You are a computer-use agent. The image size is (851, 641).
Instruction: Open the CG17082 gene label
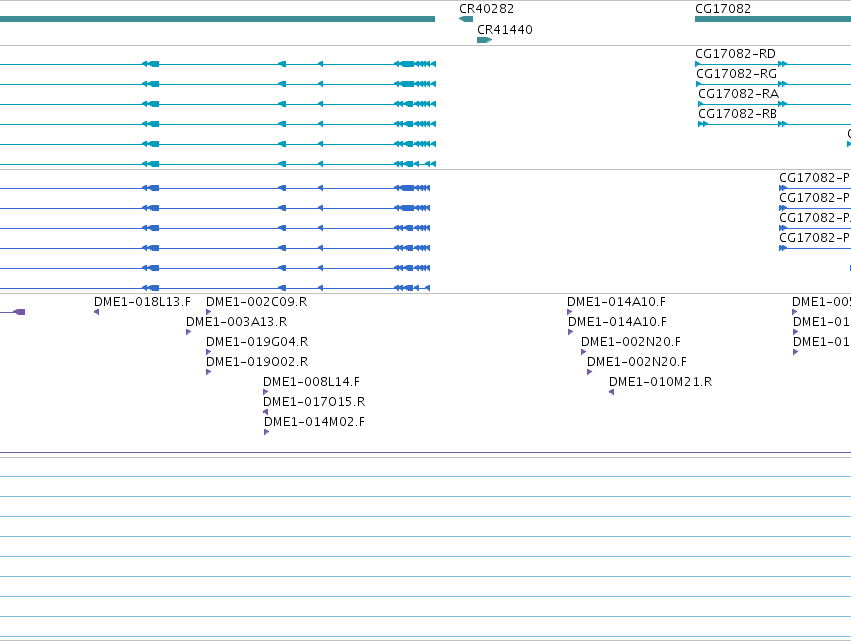723,9
